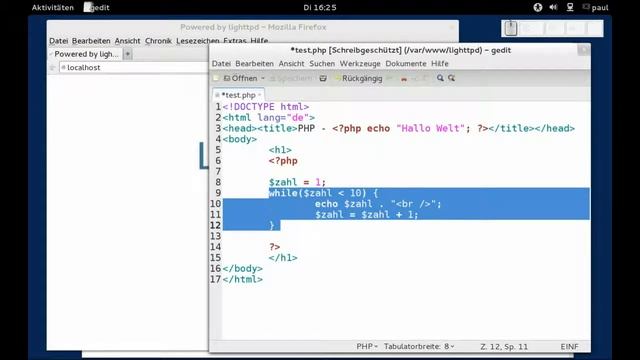Click the echo $zahl line

pos(378,204)
